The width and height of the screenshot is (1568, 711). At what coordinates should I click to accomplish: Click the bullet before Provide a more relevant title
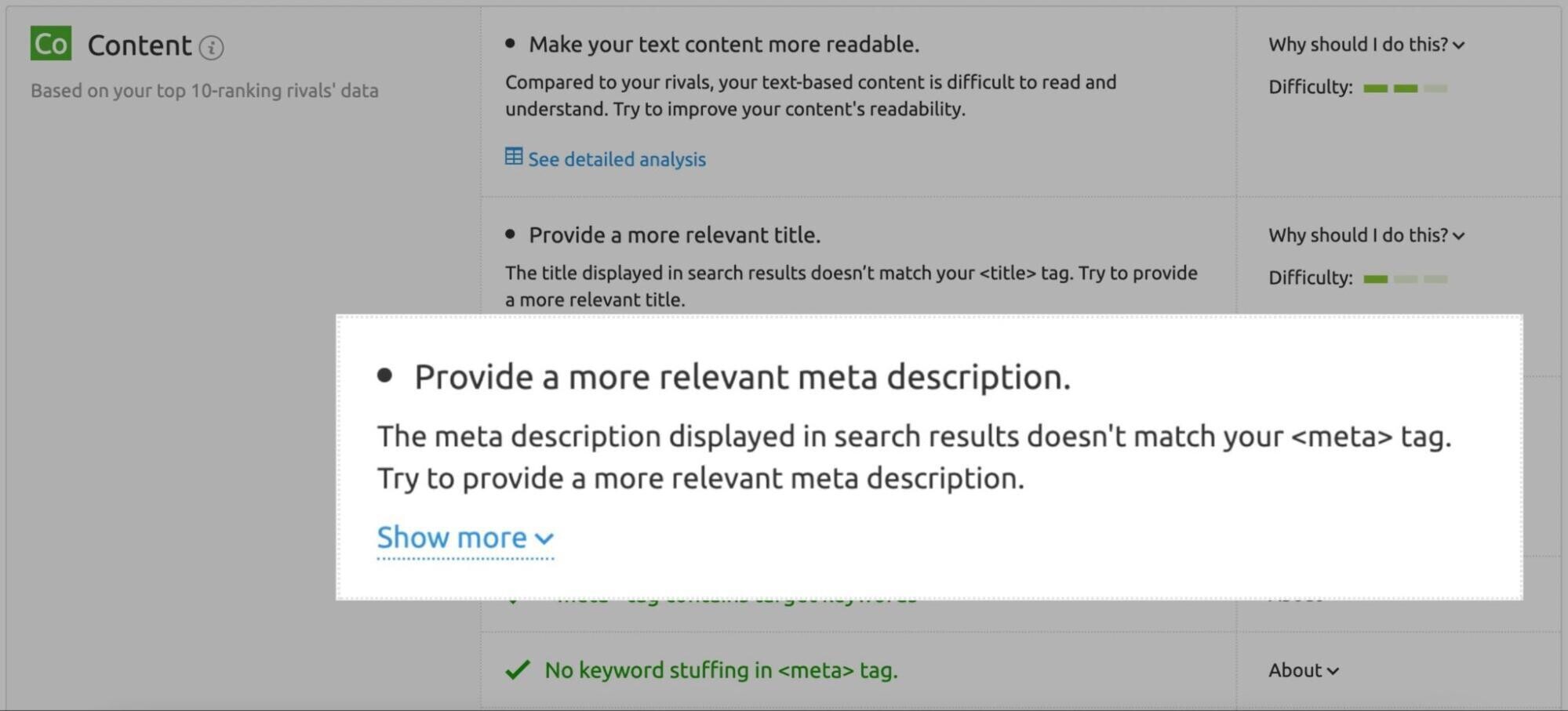click(x=510, y=234)
